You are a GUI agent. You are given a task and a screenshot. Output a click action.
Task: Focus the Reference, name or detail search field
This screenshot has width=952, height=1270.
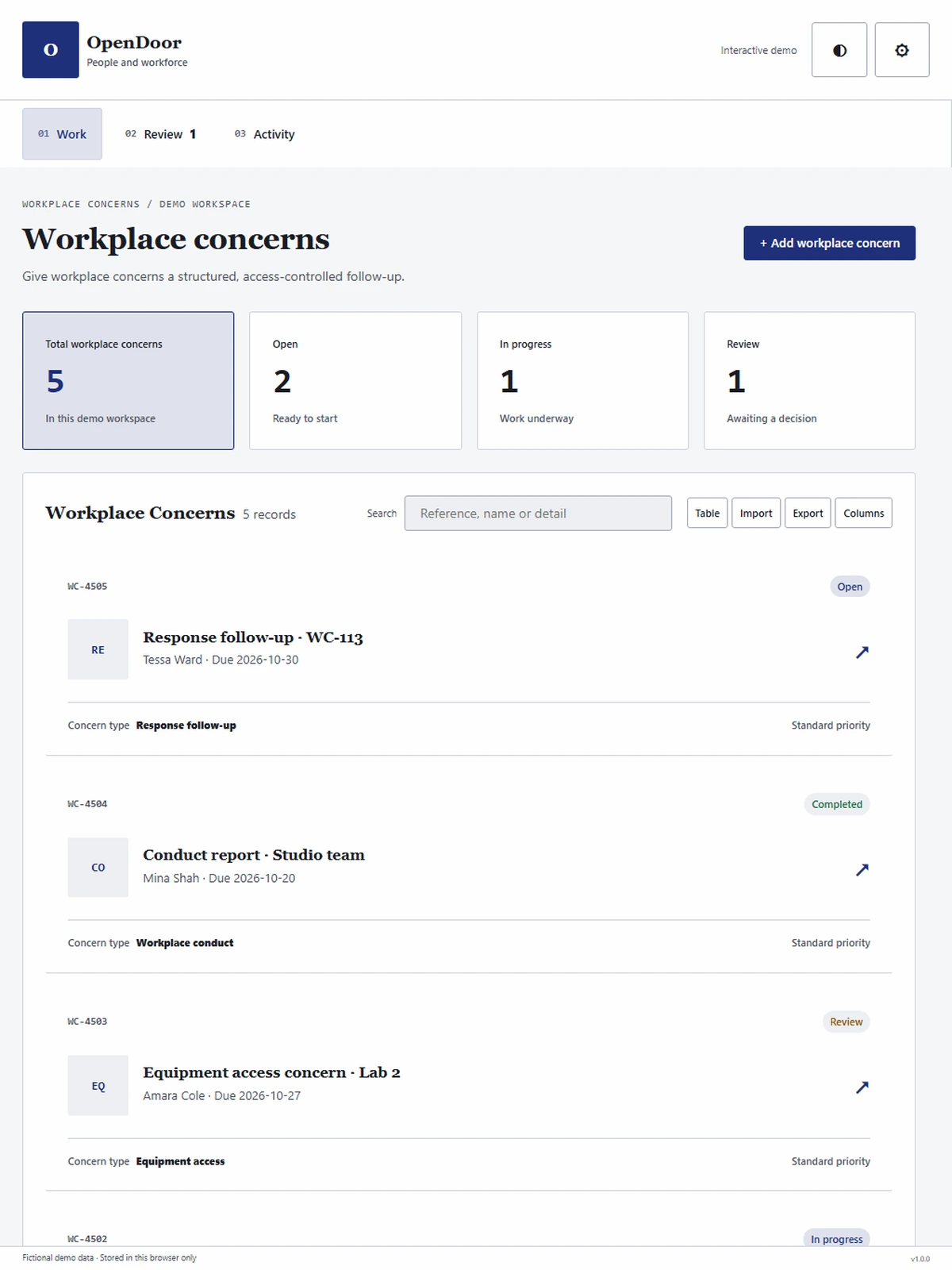[538, 514]
